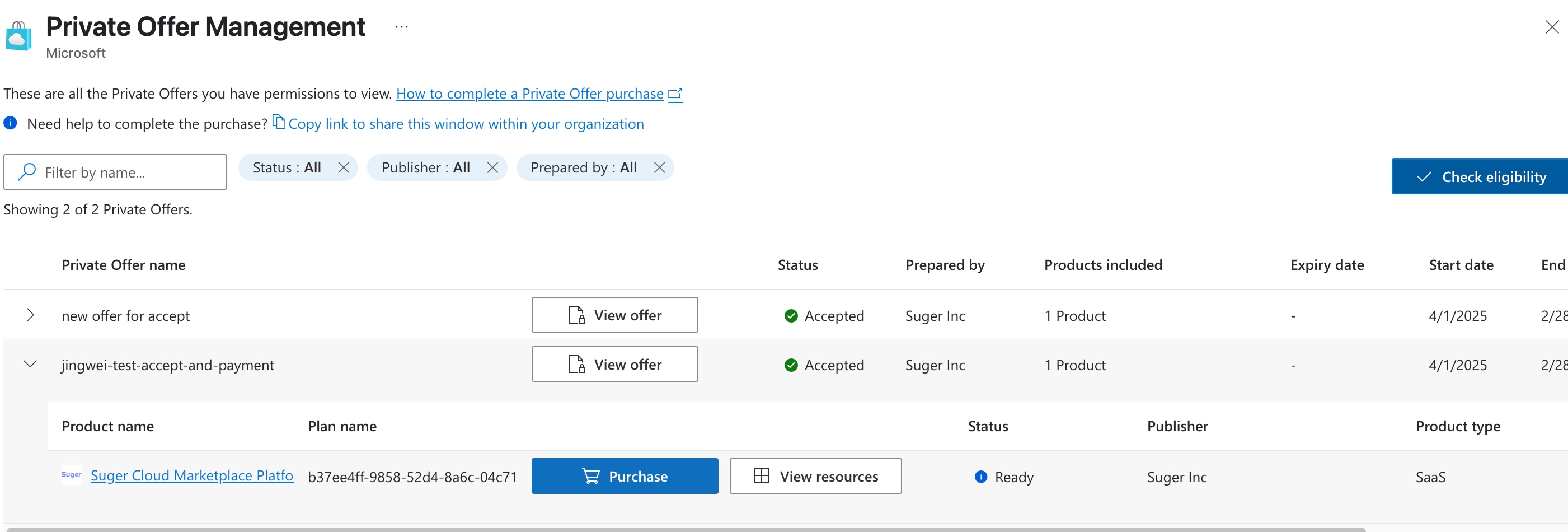Remove the Publisher filter with its X

tap(492, 167)
